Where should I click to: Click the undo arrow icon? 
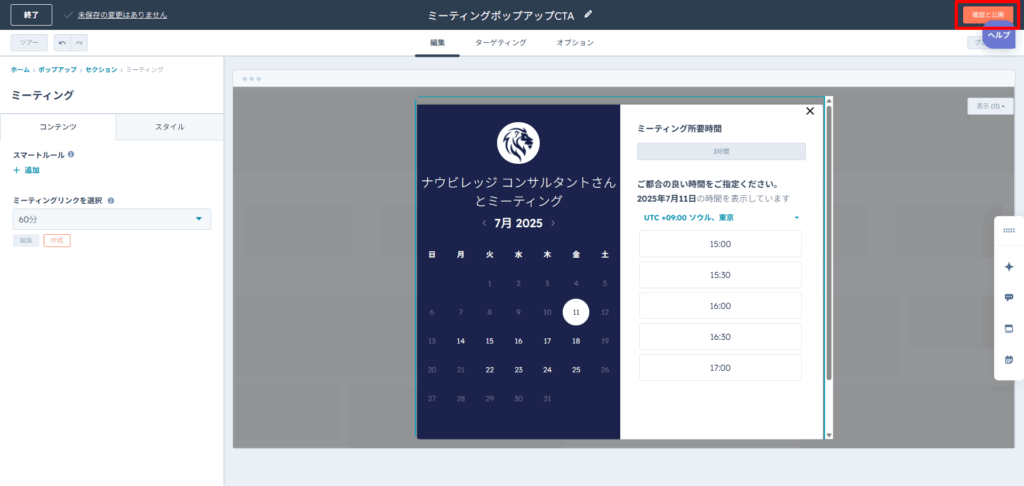(x=62, y=42)
